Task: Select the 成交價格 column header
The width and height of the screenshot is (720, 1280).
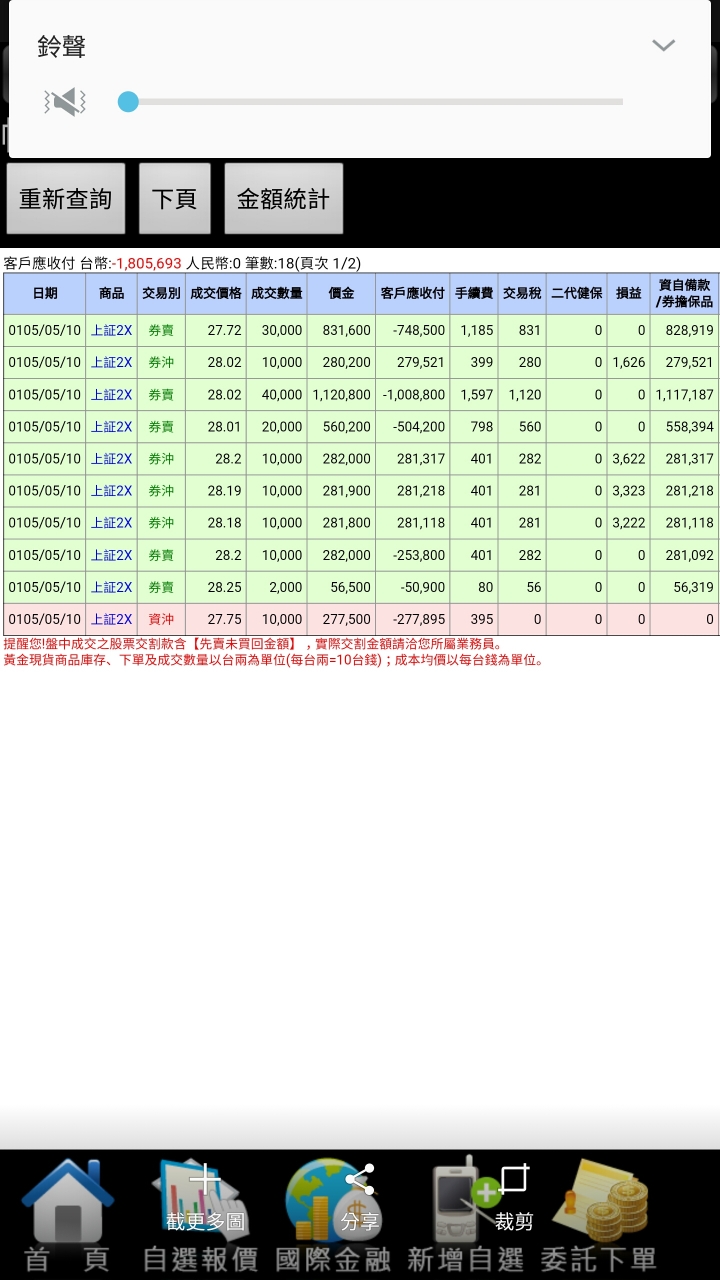Action: click(x=216, y=293)
